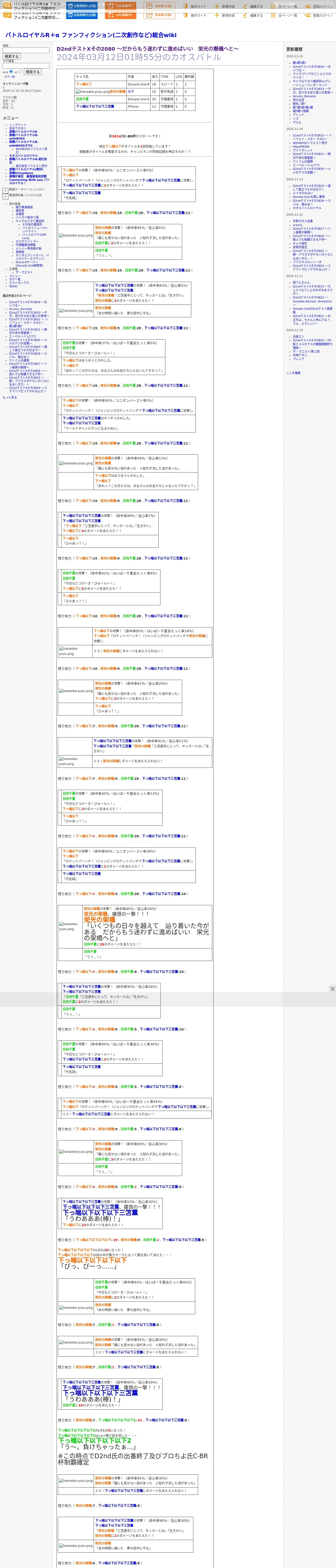Expand the 関連データベース-バトロイ section
Screen dimensions: 336x1568
(5, 191)
